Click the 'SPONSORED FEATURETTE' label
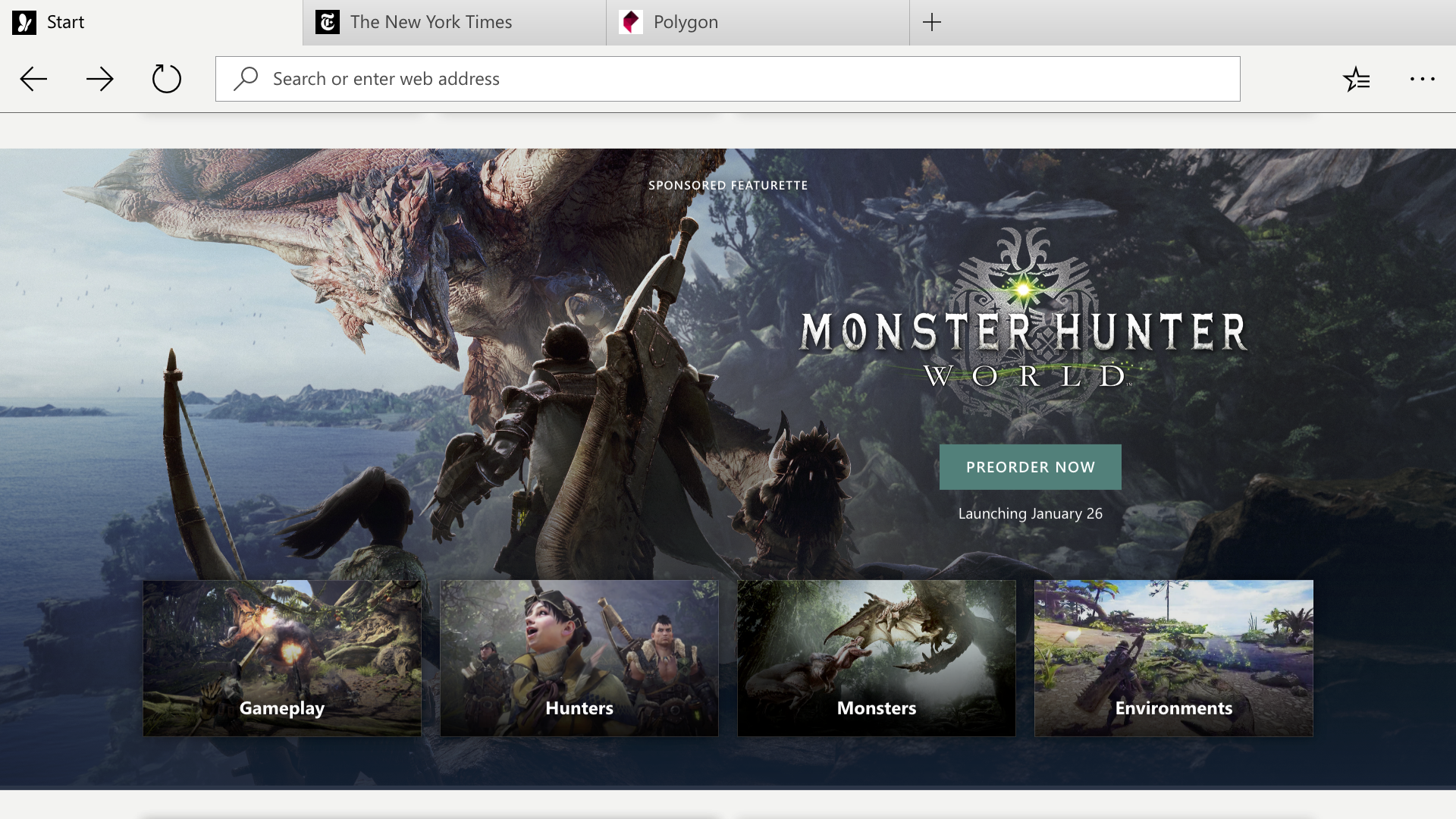The height and width of the screenshot is (819, 1456). [x=728, y=185]
